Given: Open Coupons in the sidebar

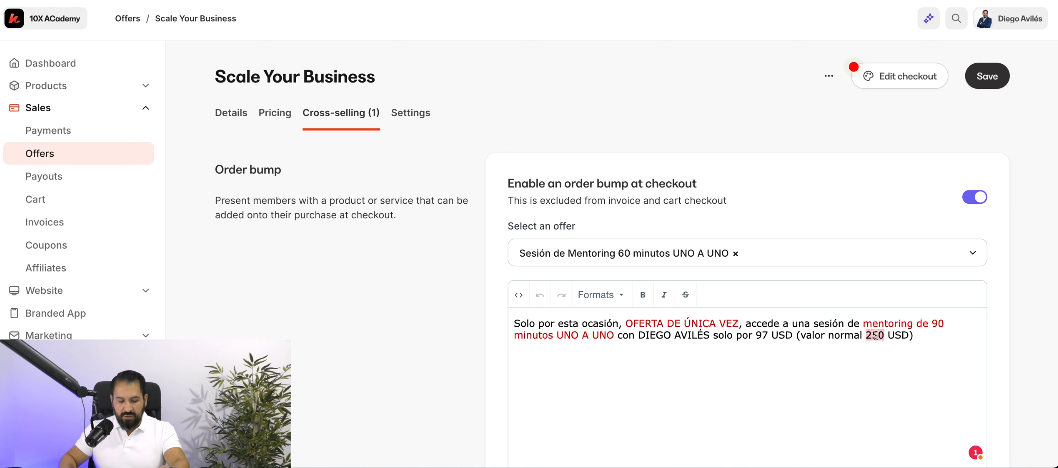Looking at the screenshot, I should 46,245.
